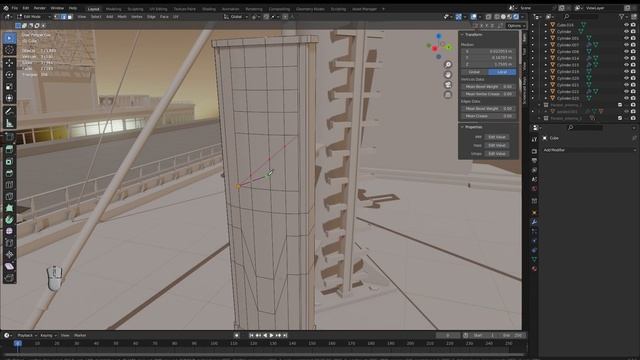Open the Options dropdown in viewport
The height and width of the screenshot is (360, 640).
(516, 26)
